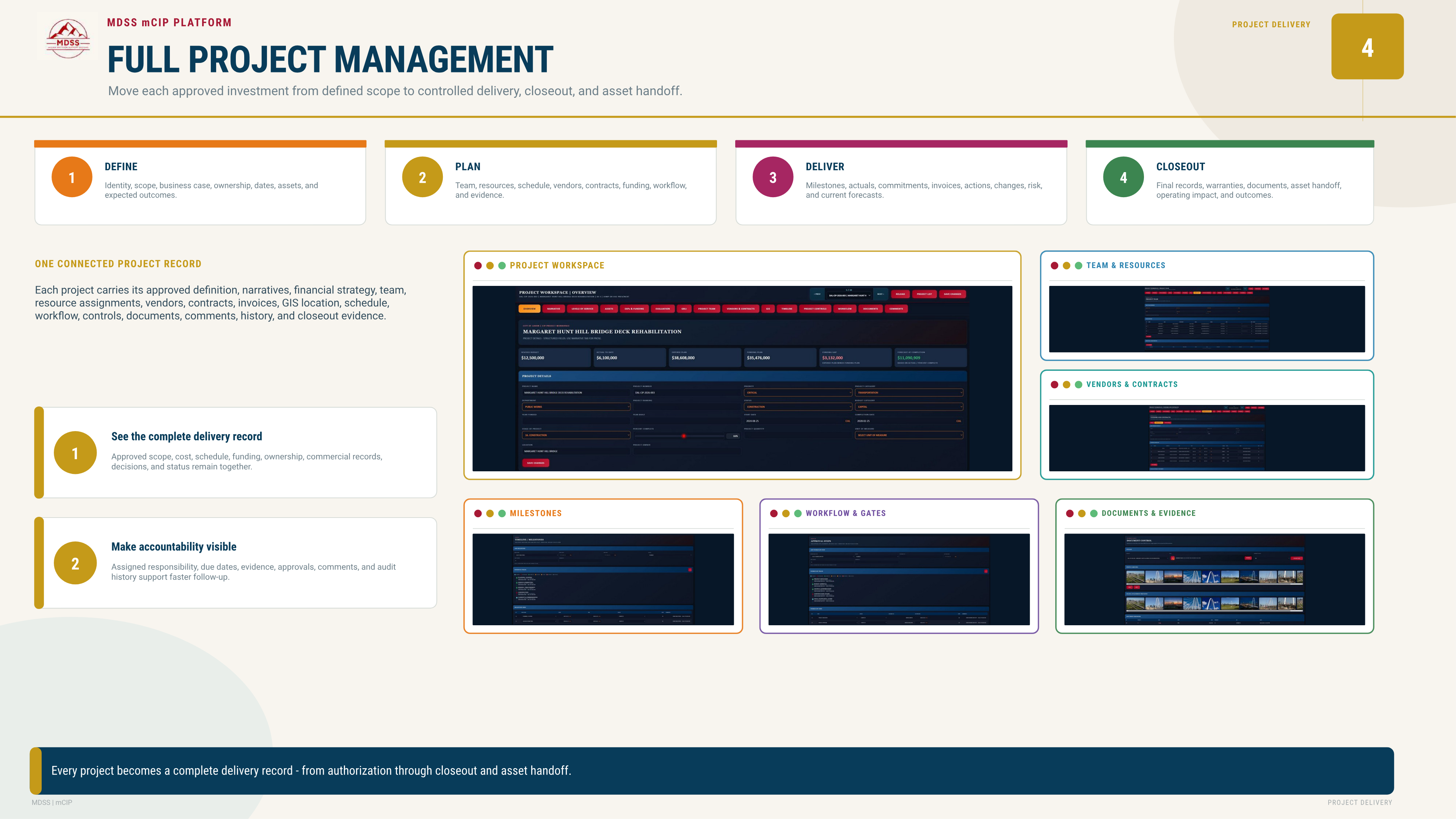
Task: Click the Workflow & Gates screenshot thumbnail
Action: point(899,579)
